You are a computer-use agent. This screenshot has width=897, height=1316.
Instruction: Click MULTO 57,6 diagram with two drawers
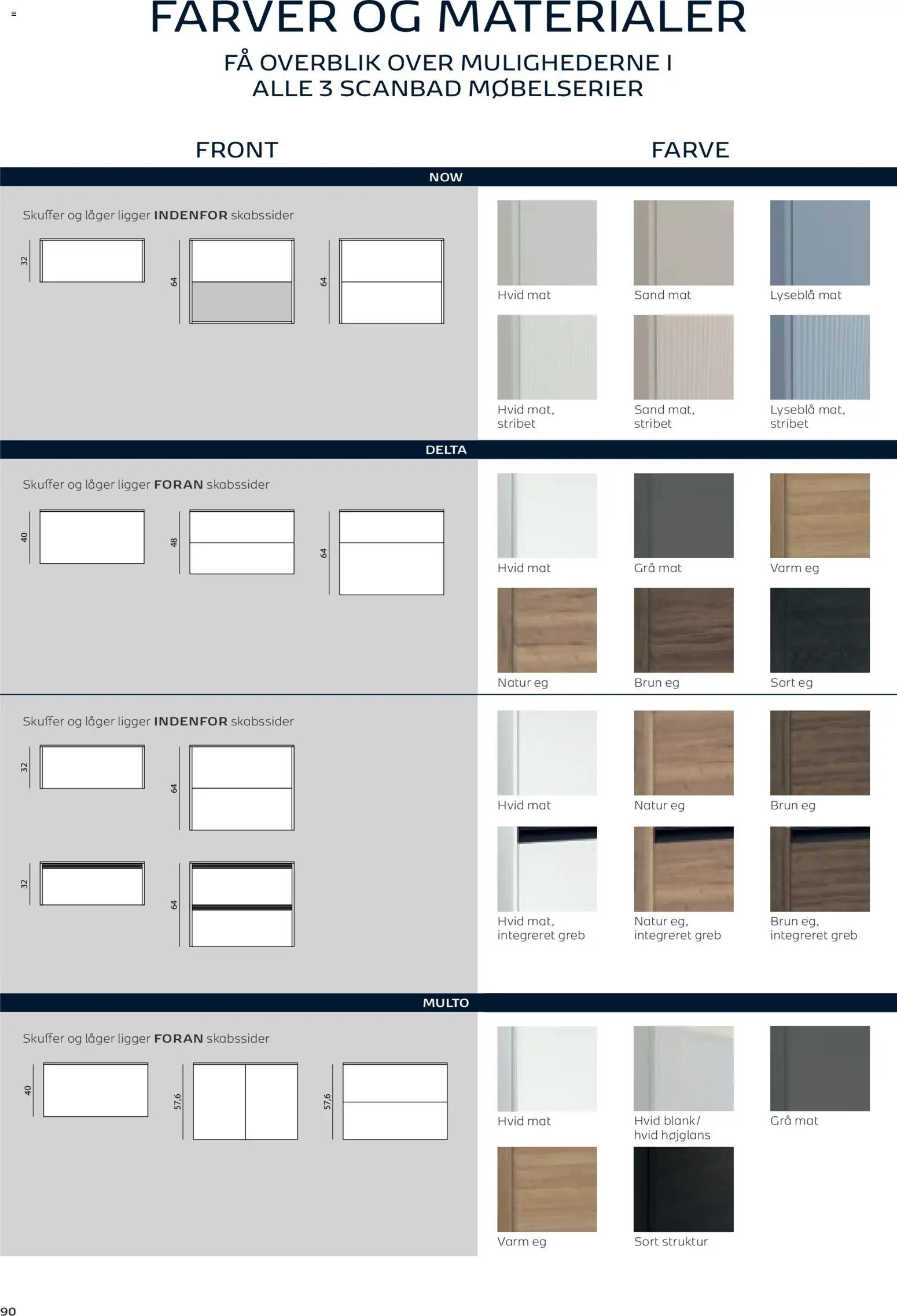[395, 1101]
